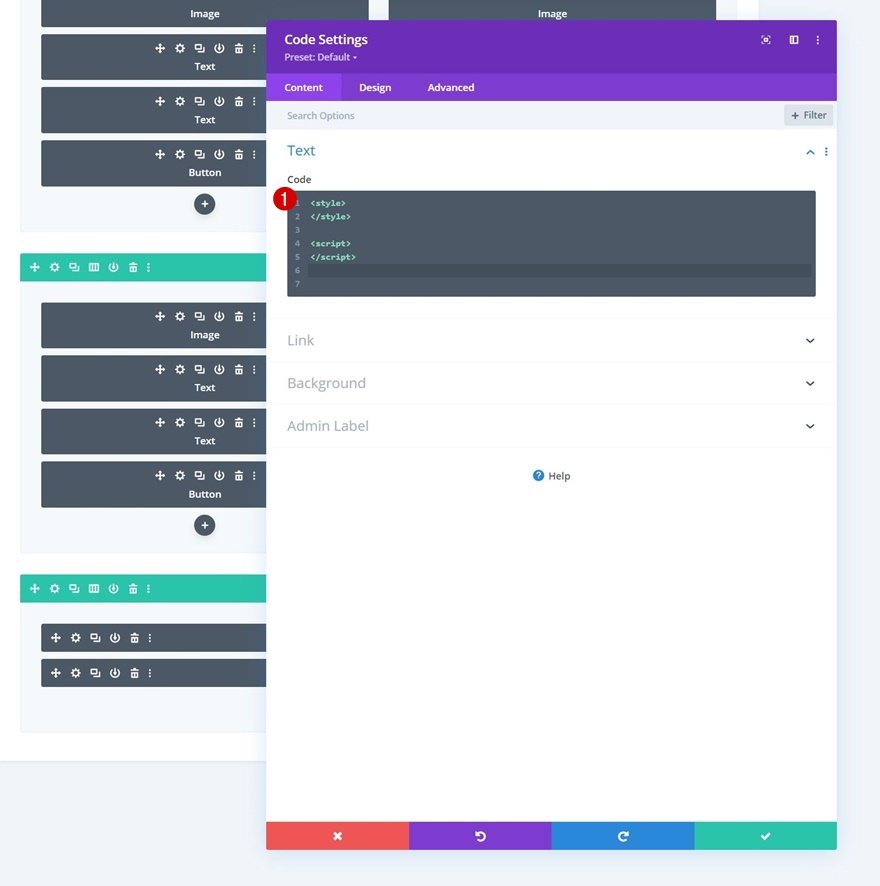Delete the Image module using its trash icon

(x=239, y=317)
